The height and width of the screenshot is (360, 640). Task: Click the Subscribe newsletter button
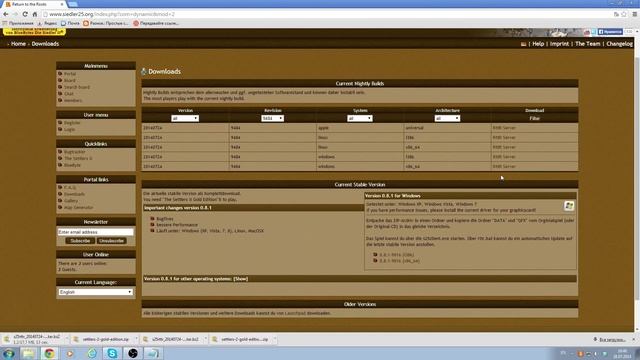[x=80, y=241]
